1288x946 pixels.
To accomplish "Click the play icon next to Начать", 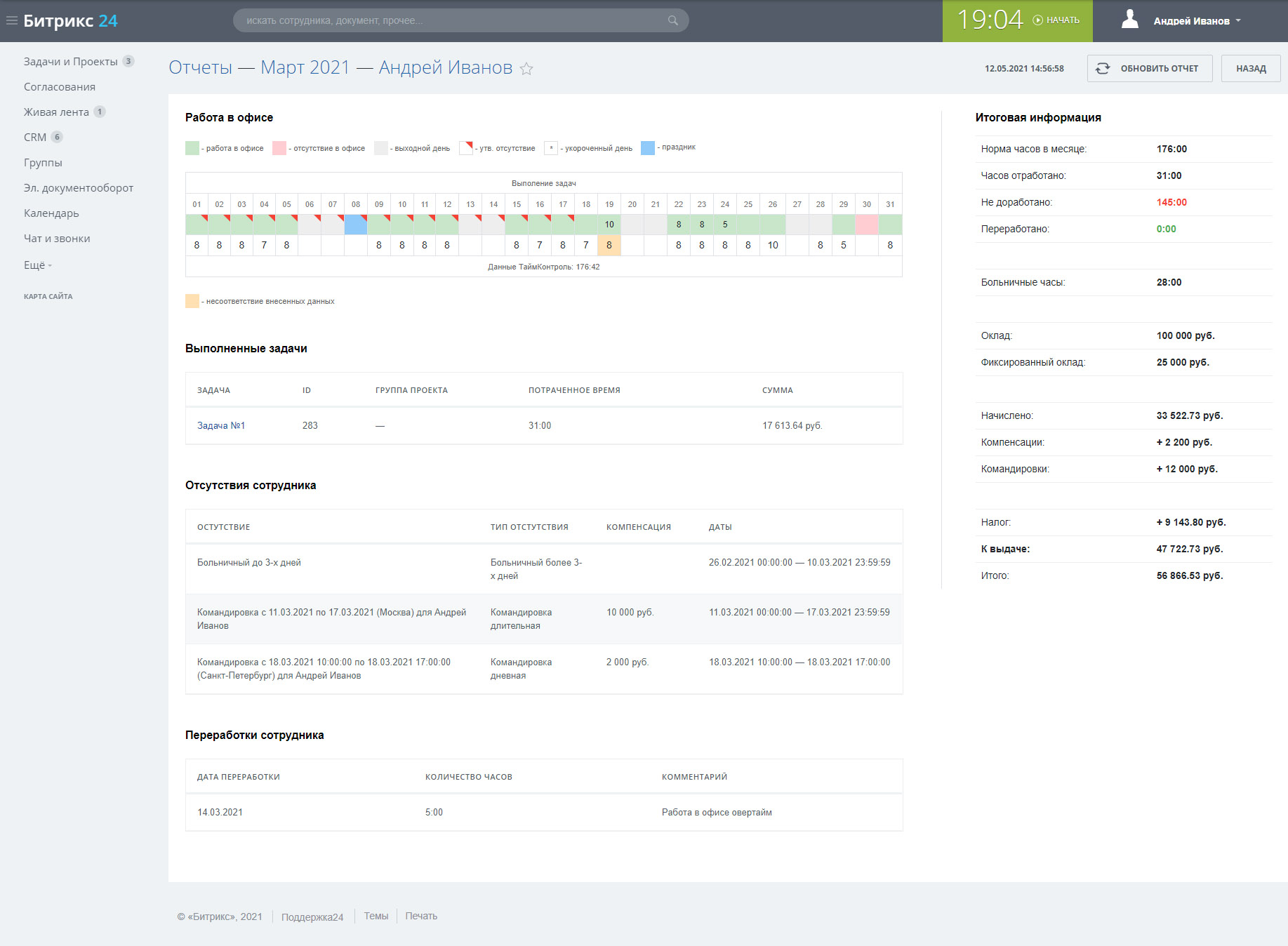I will (x=1037, y=20).
